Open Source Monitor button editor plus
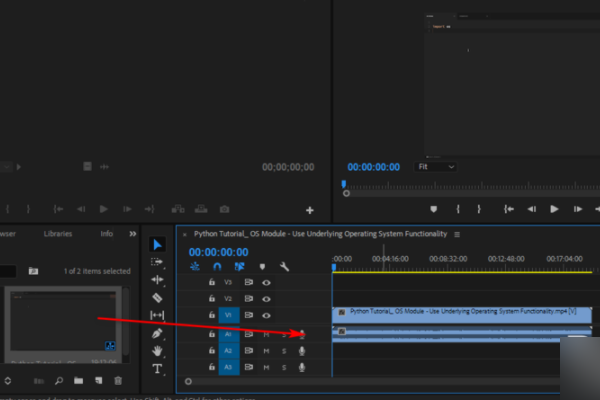Screen dimensions: 600x400 [x=310, y=210]
